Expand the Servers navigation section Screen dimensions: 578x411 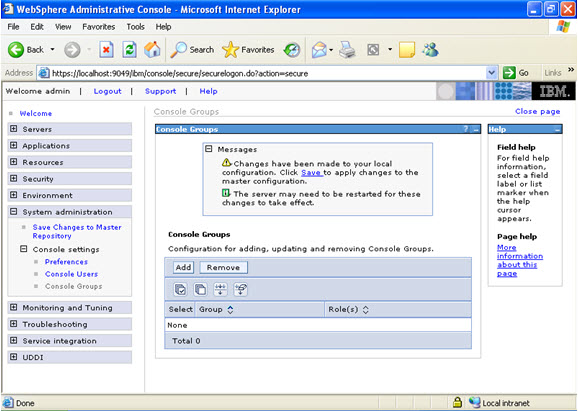[14, 129]
